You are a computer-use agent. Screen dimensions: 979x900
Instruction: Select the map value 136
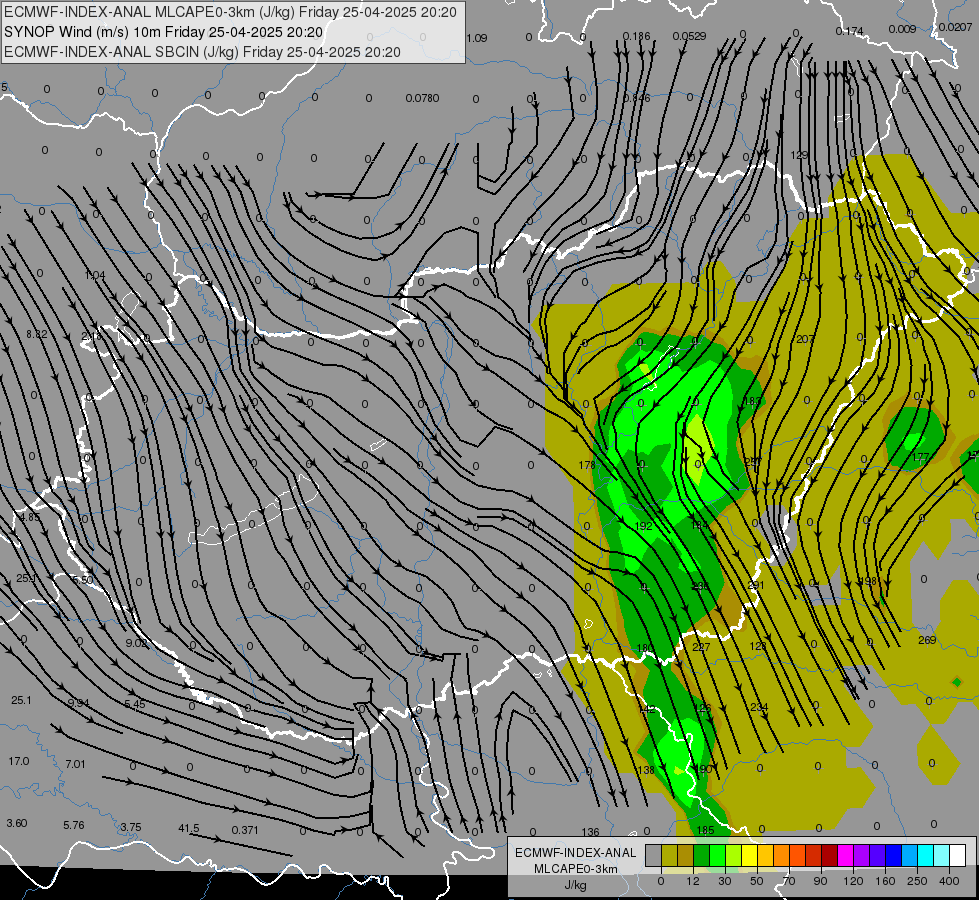(590, 832)
